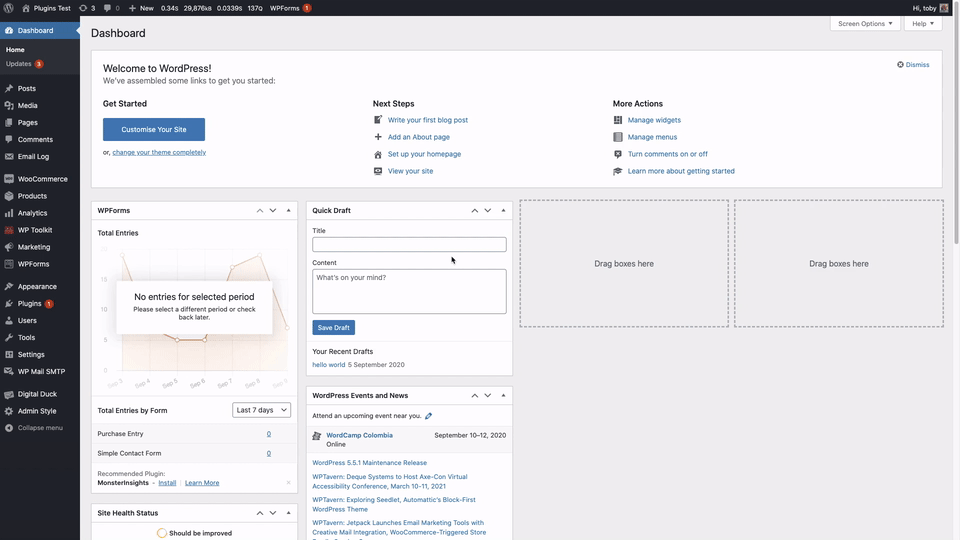Open the Last 7 days dropdown
Screen dimensions: 960x540
click(261, 410)
